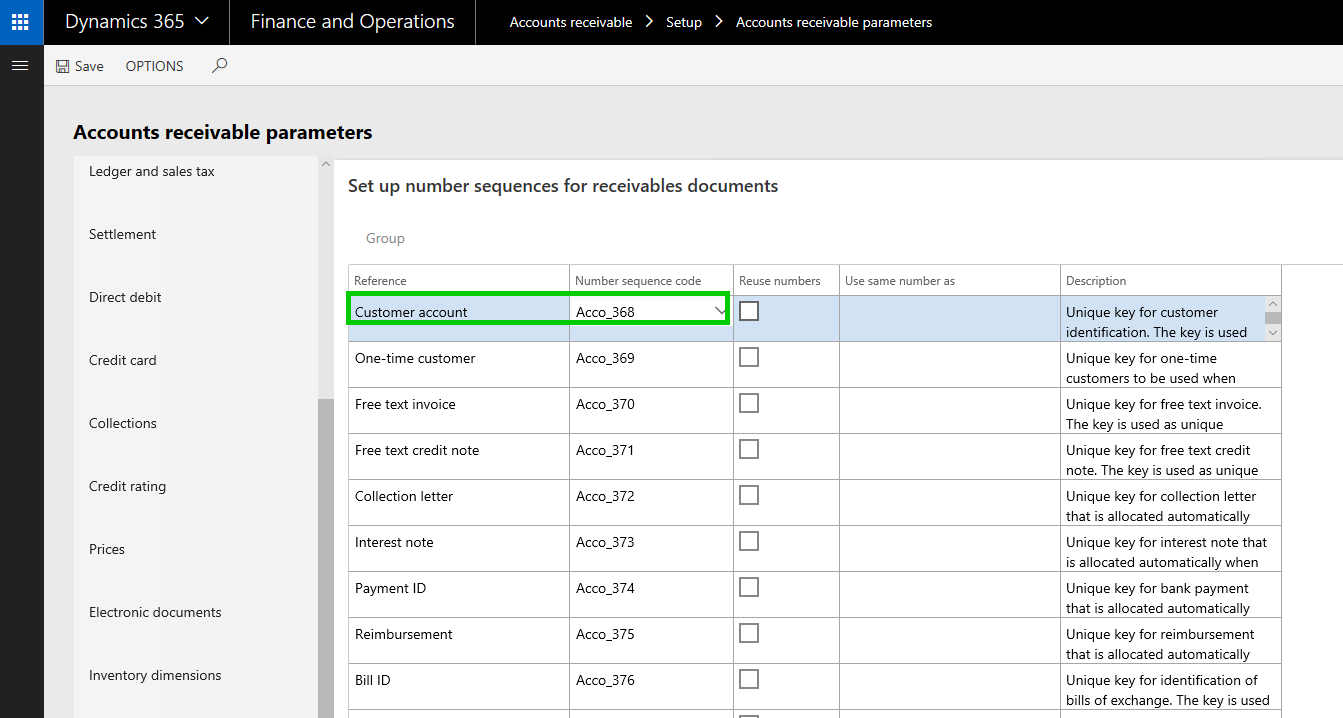Screen dimensions: 1343x718
Task: Click the Setup breadcrumb link
Action: tap(684, 22)
